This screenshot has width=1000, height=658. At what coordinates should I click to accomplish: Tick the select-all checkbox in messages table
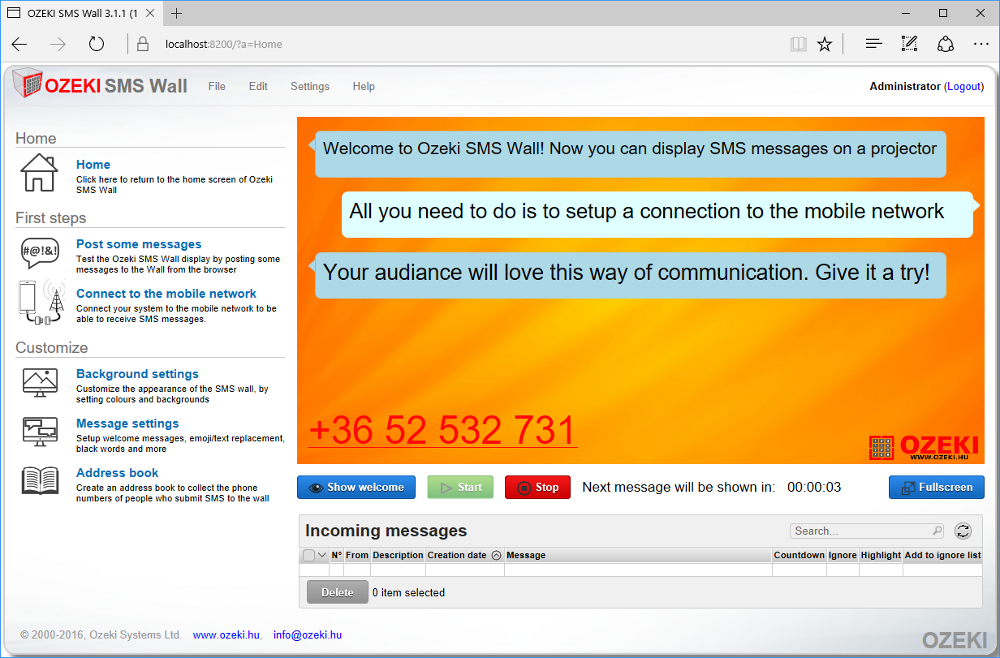tap(309, 555)
